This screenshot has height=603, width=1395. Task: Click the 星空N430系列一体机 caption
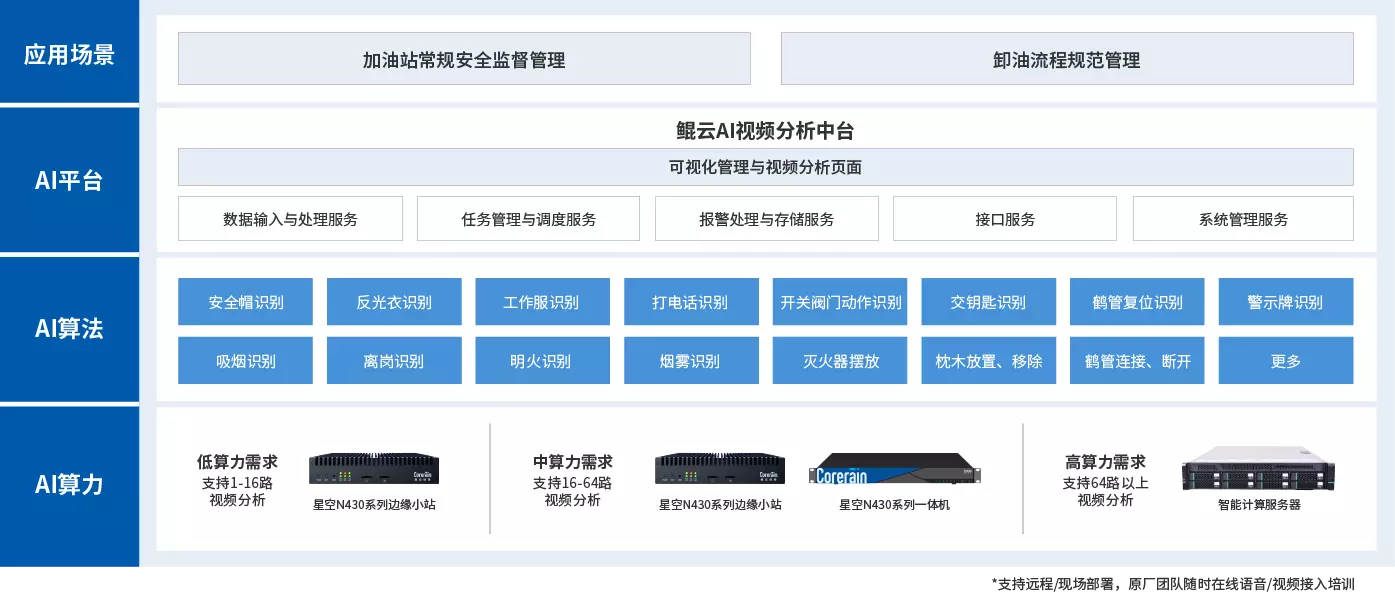pyautogui.click(x=894, y=505)
